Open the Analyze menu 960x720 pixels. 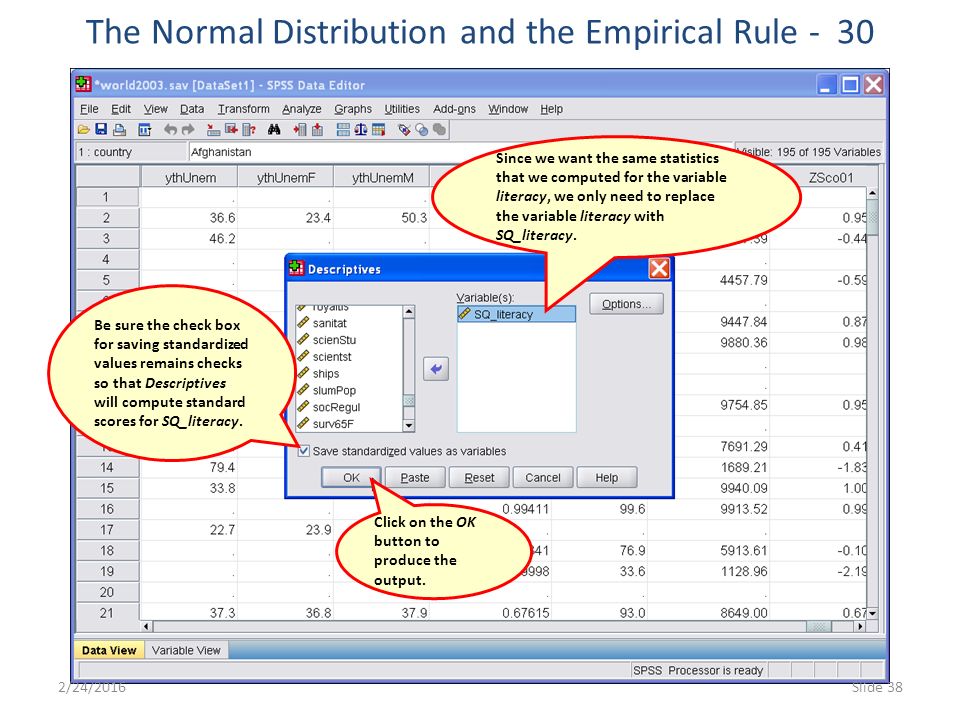click(x=302, y=109)
